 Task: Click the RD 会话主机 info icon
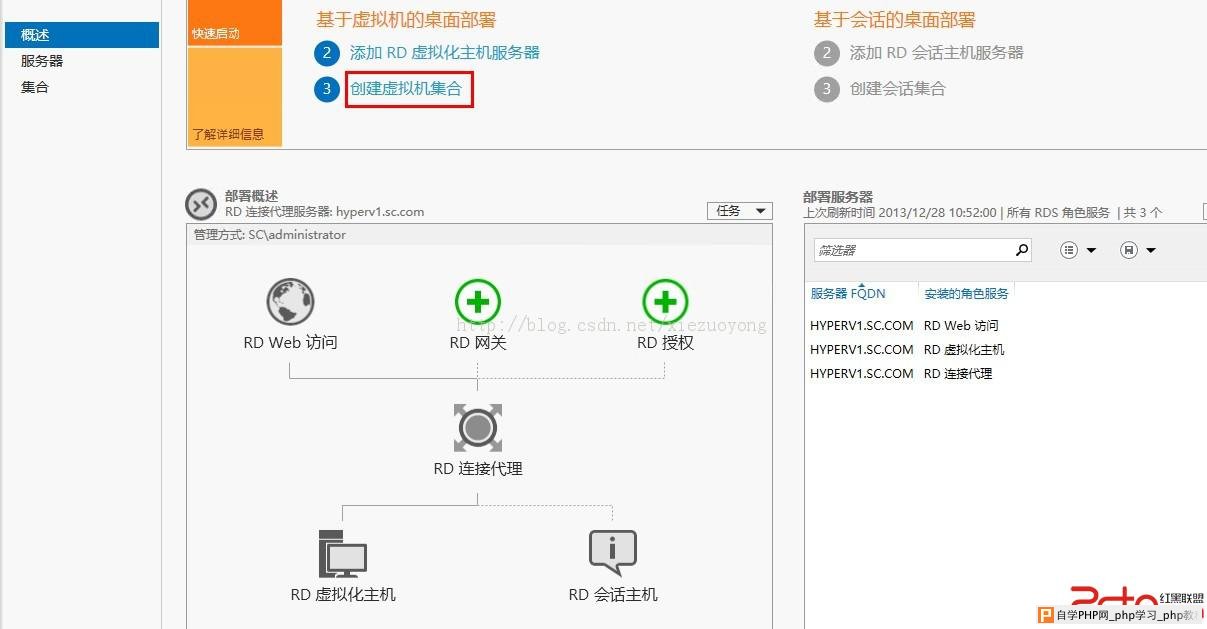tap(613, 553)
